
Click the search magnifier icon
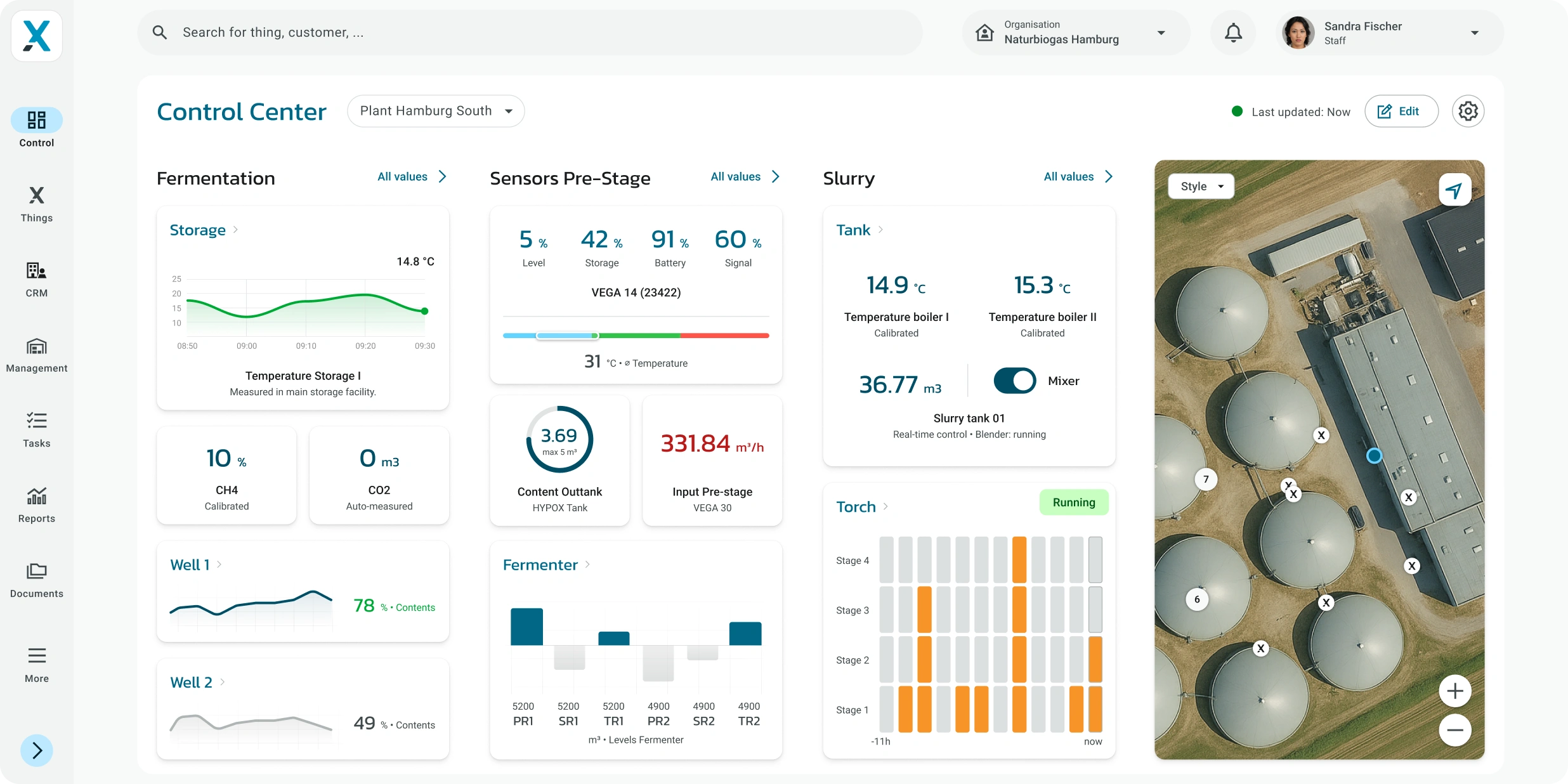tap(160, 32)
